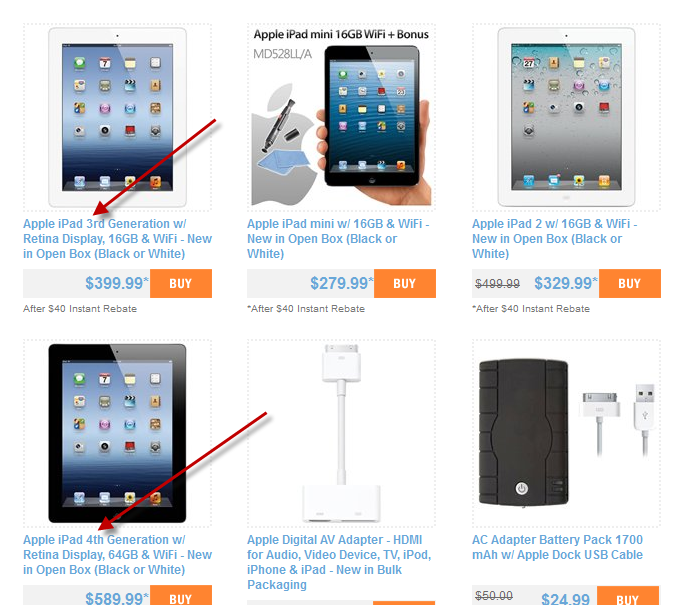The image size is (681, 605).
Task: Follow the Apple iPad 2 w/ 16GB title link
Action: (x=555, y=238)
